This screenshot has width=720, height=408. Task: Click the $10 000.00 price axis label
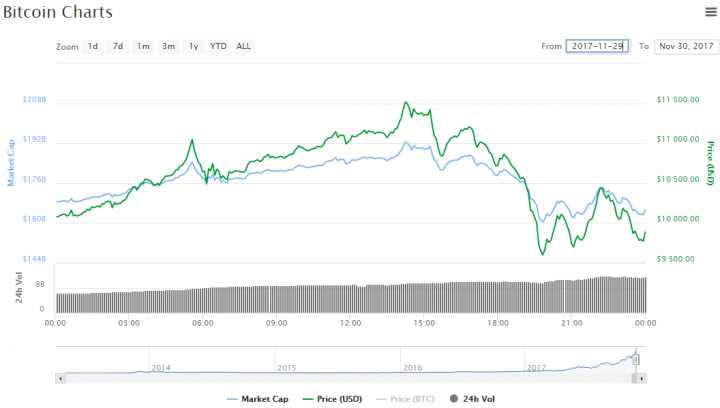678,218
